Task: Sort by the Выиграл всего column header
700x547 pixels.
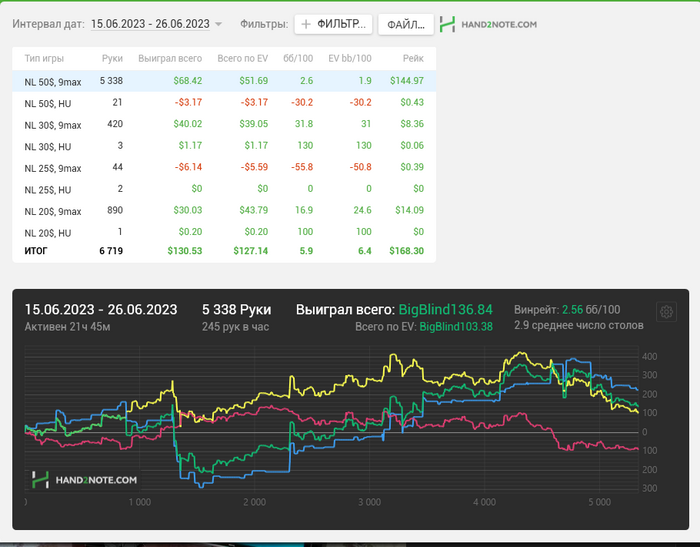Action: [x=170, y=58]
